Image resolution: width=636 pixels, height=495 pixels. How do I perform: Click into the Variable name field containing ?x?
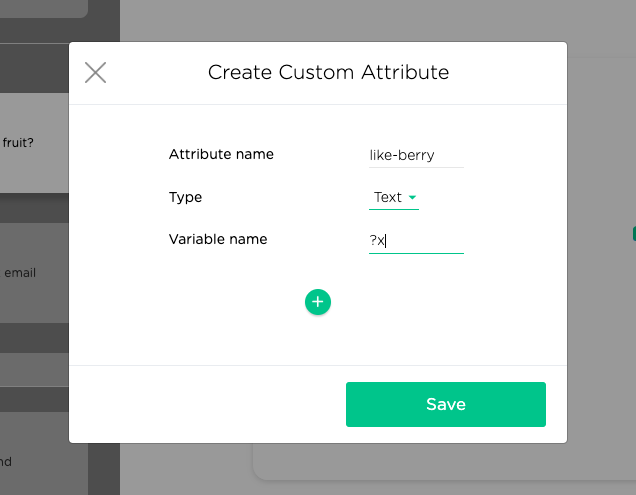416,241
